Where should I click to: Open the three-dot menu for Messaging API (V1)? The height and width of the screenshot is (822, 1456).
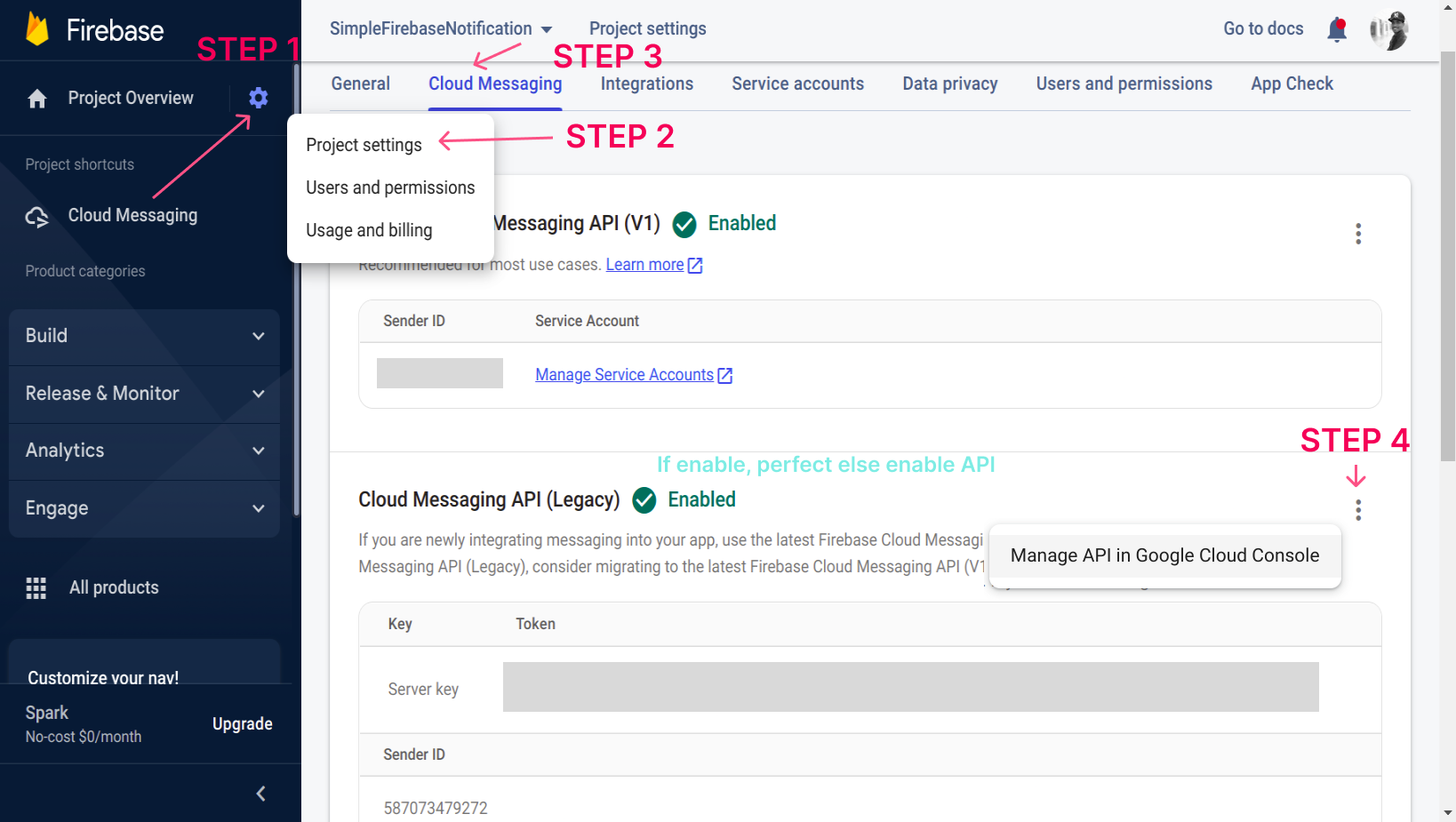pos(1358,234)
